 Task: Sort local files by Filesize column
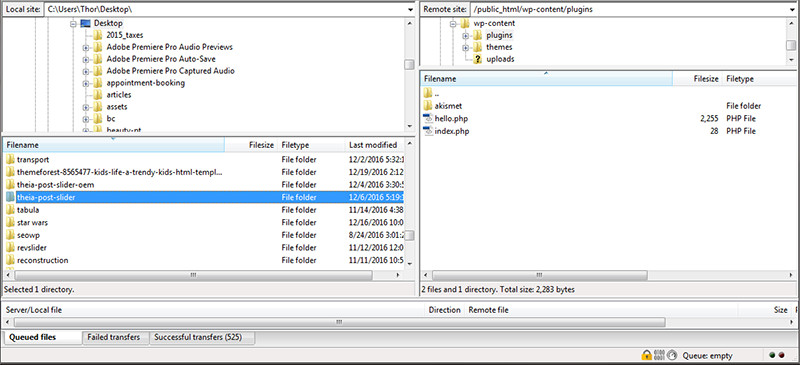(x=251, y=145)
